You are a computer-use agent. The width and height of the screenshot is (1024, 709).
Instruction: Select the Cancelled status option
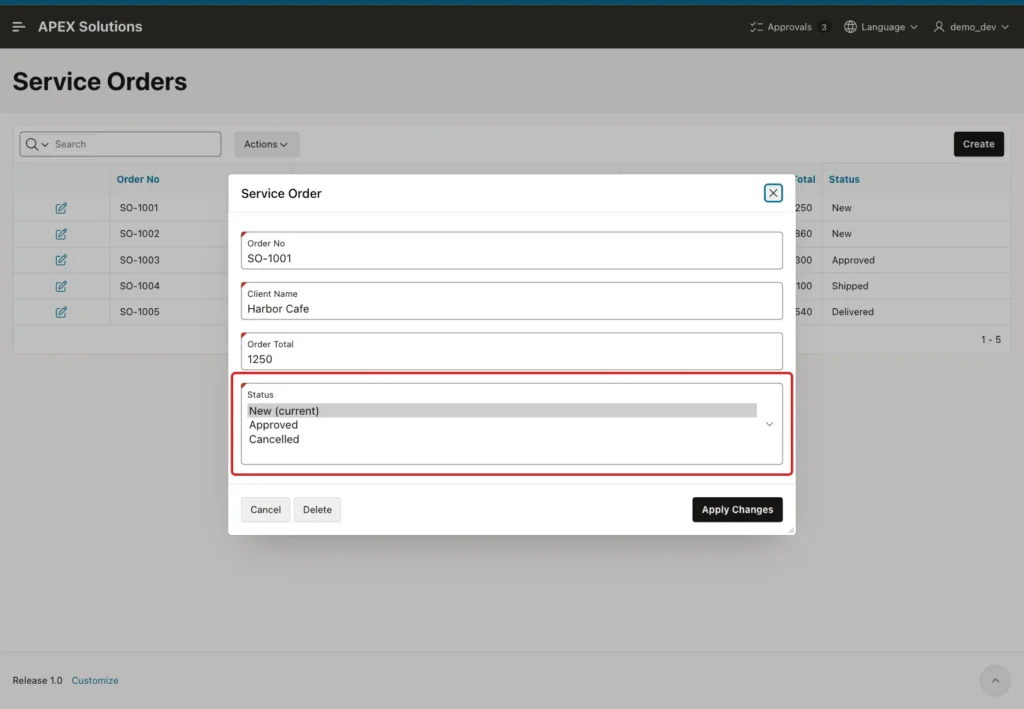click(x=502, y=439)
